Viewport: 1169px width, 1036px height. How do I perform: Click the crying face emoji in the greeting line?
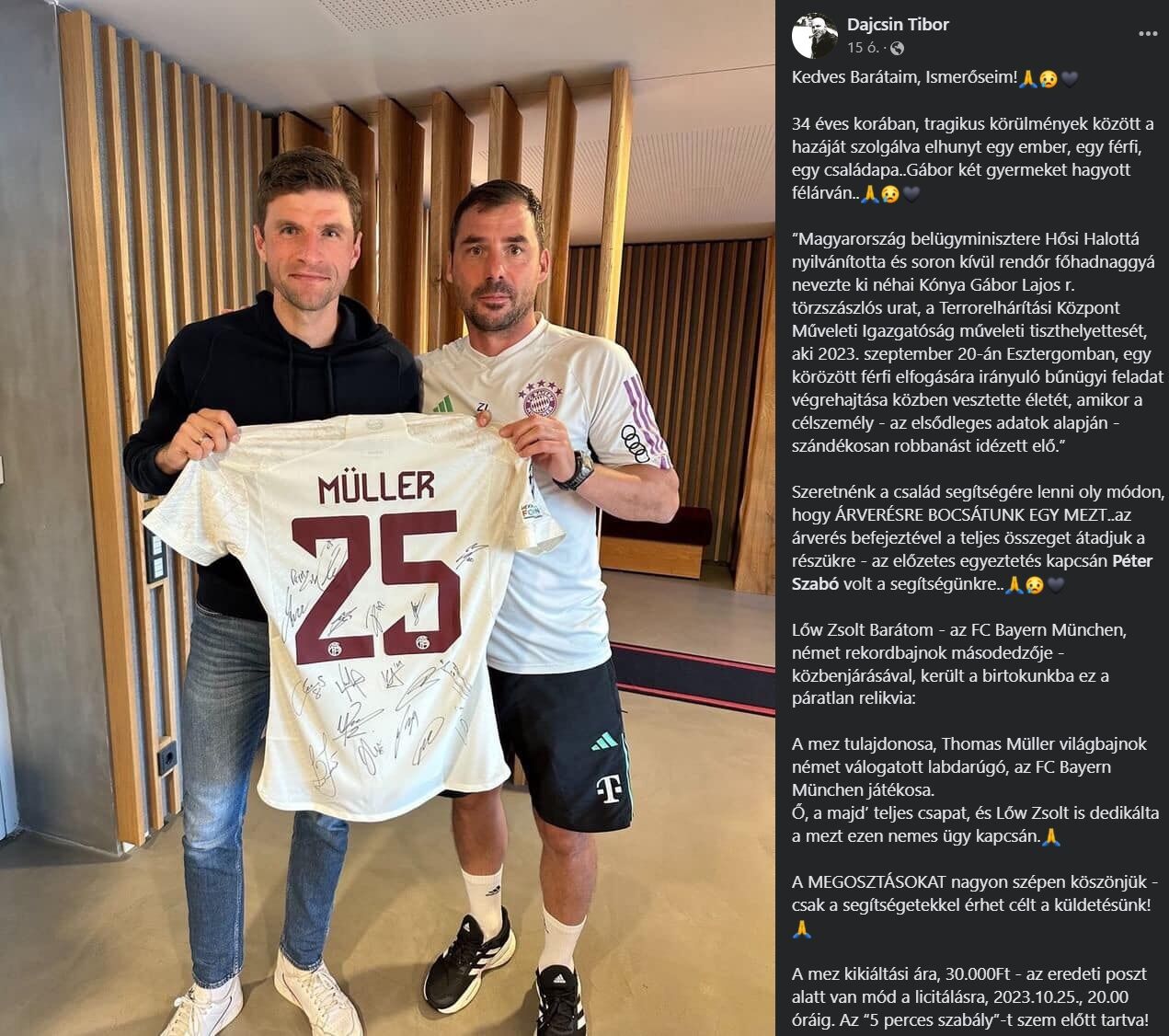pyautogui.click(x=1049, y=78)
